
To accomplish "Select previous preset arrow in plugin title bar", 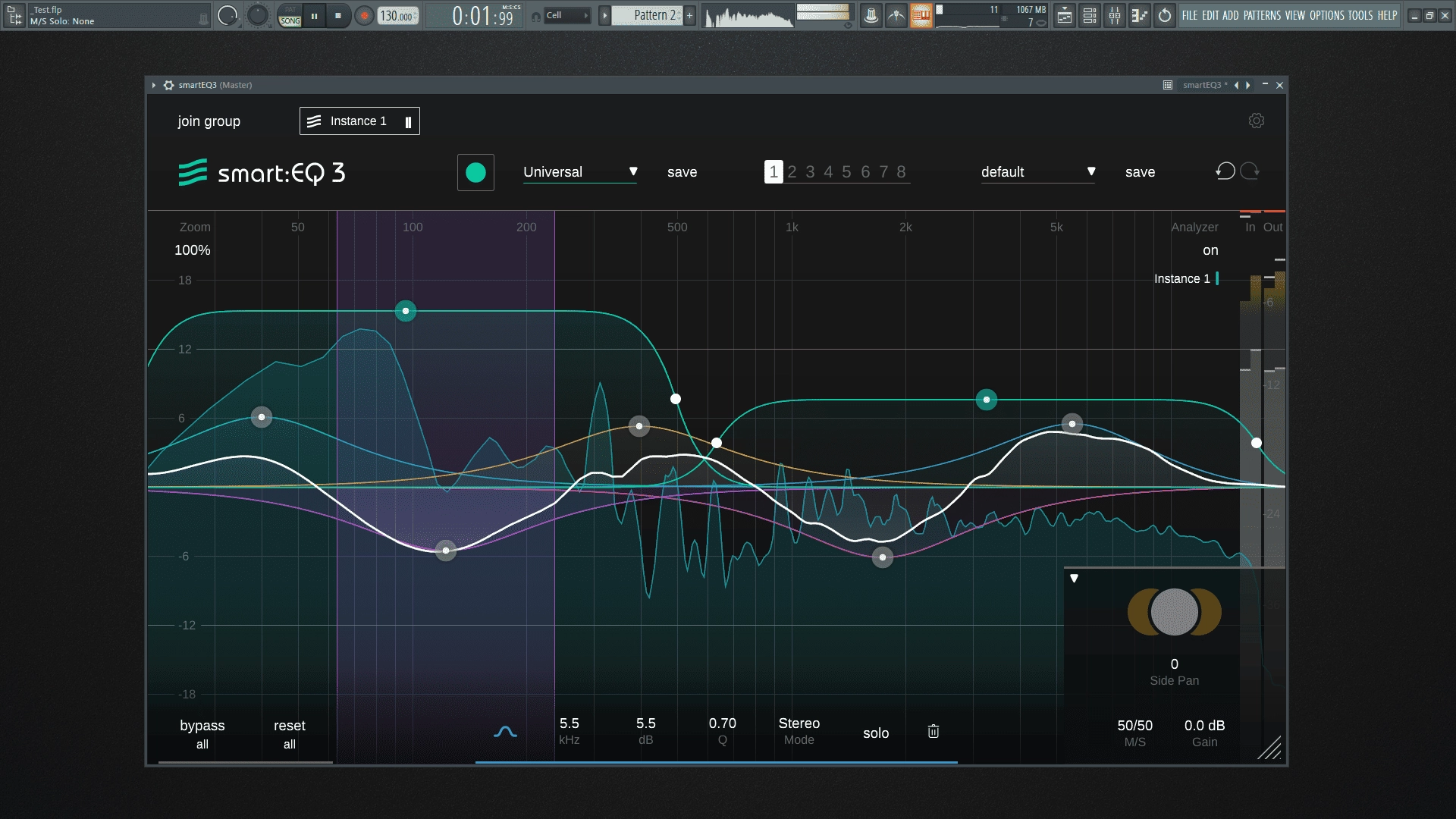I will click(1237, 85).
